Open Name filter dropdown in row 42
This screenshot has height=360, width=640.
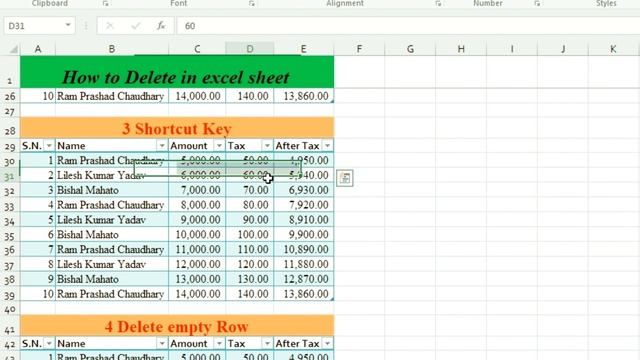[162, 344]
